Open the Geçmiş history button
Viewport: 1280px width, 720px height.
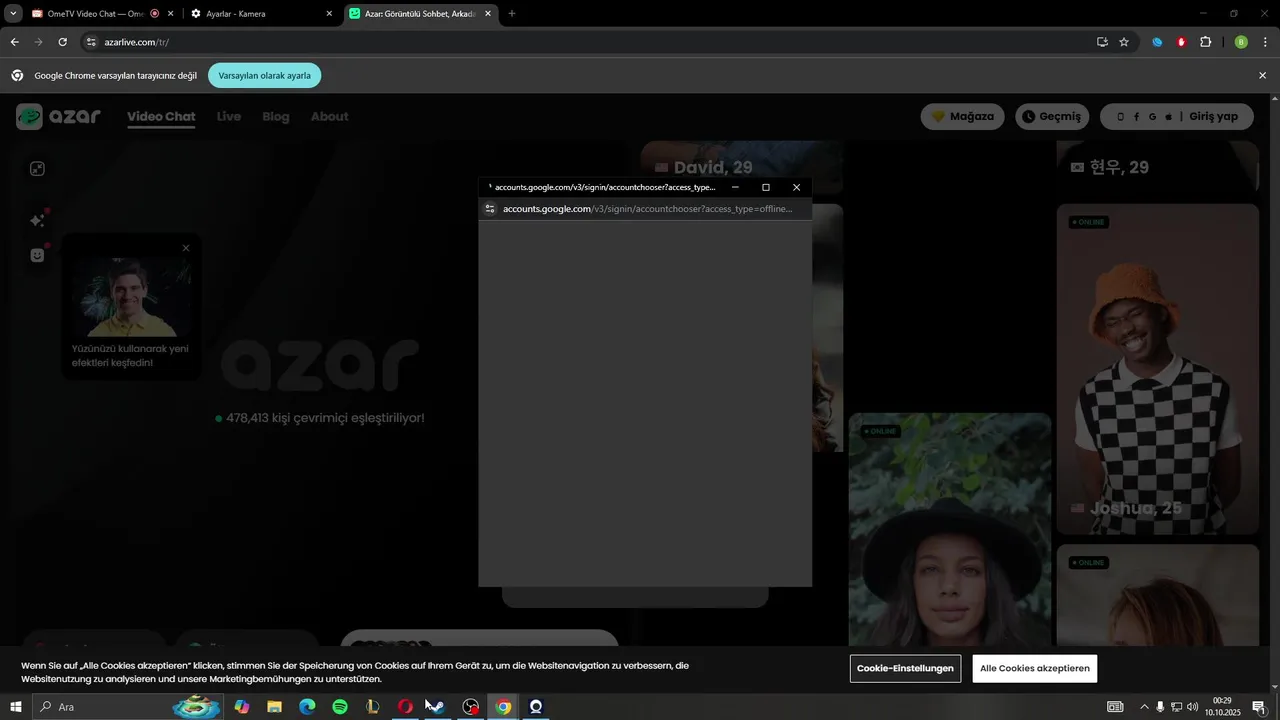tap(1052, 117)
